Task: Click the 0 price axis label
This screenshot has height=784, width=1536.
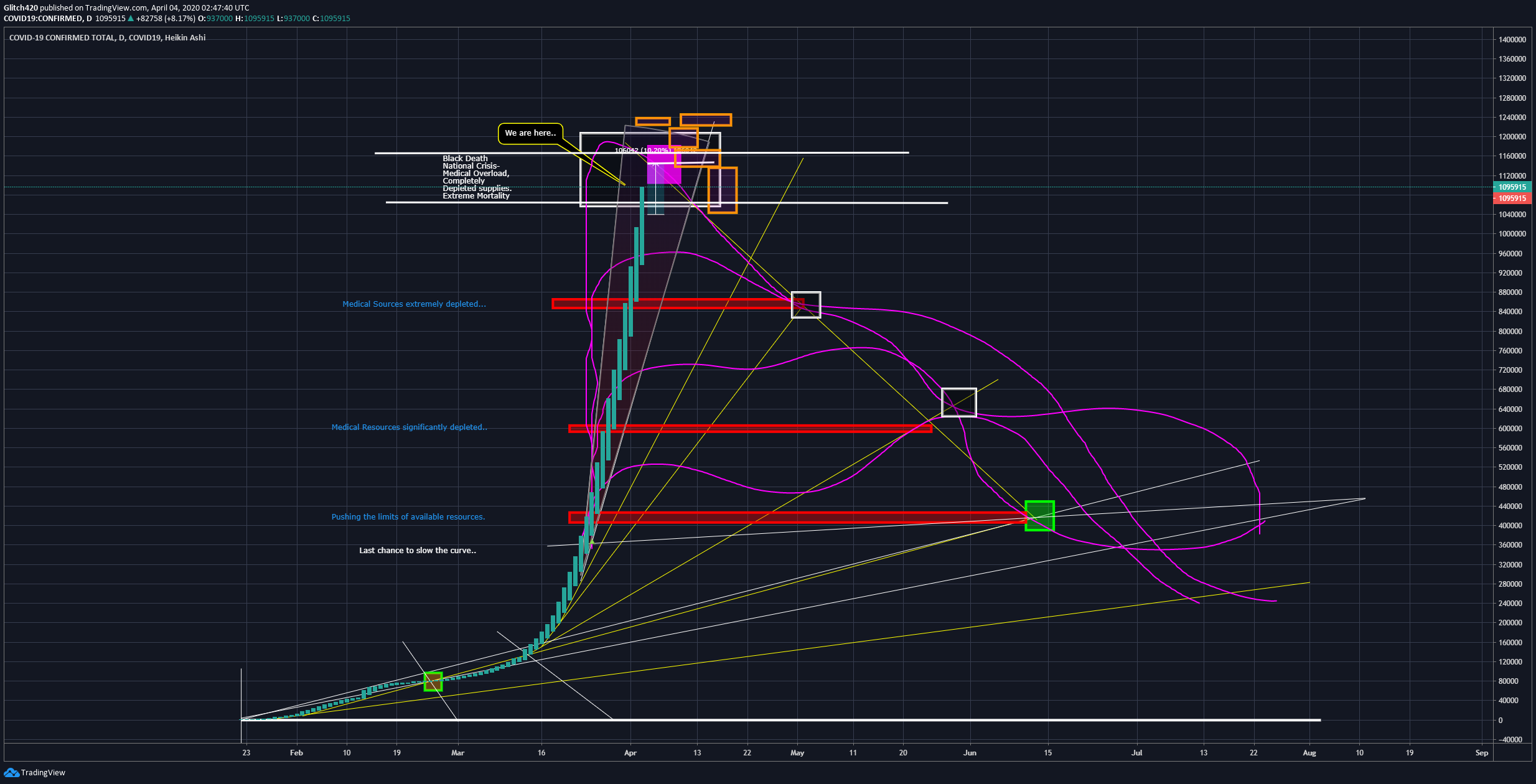Action: tap(1501, 721)
